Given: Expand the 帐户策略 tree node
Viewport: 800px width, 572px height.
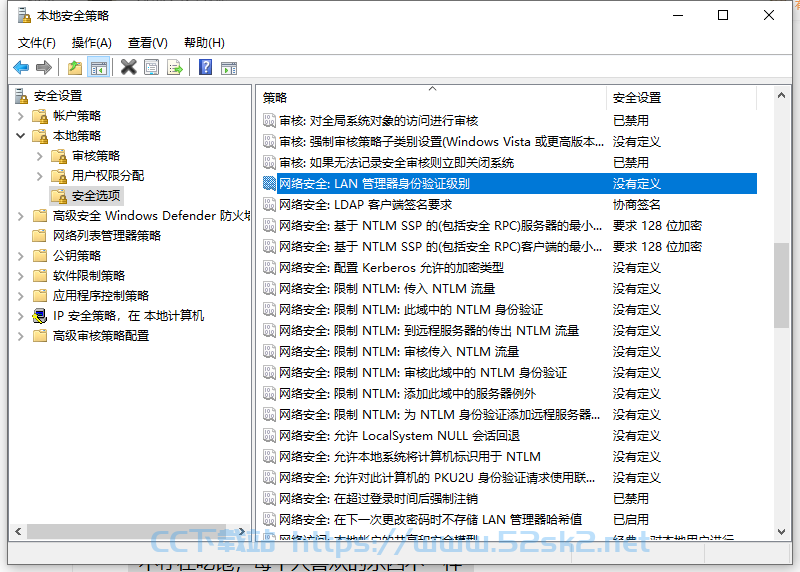Looking at the screenshot, I should pyautogui.click(x=20, y=116).
